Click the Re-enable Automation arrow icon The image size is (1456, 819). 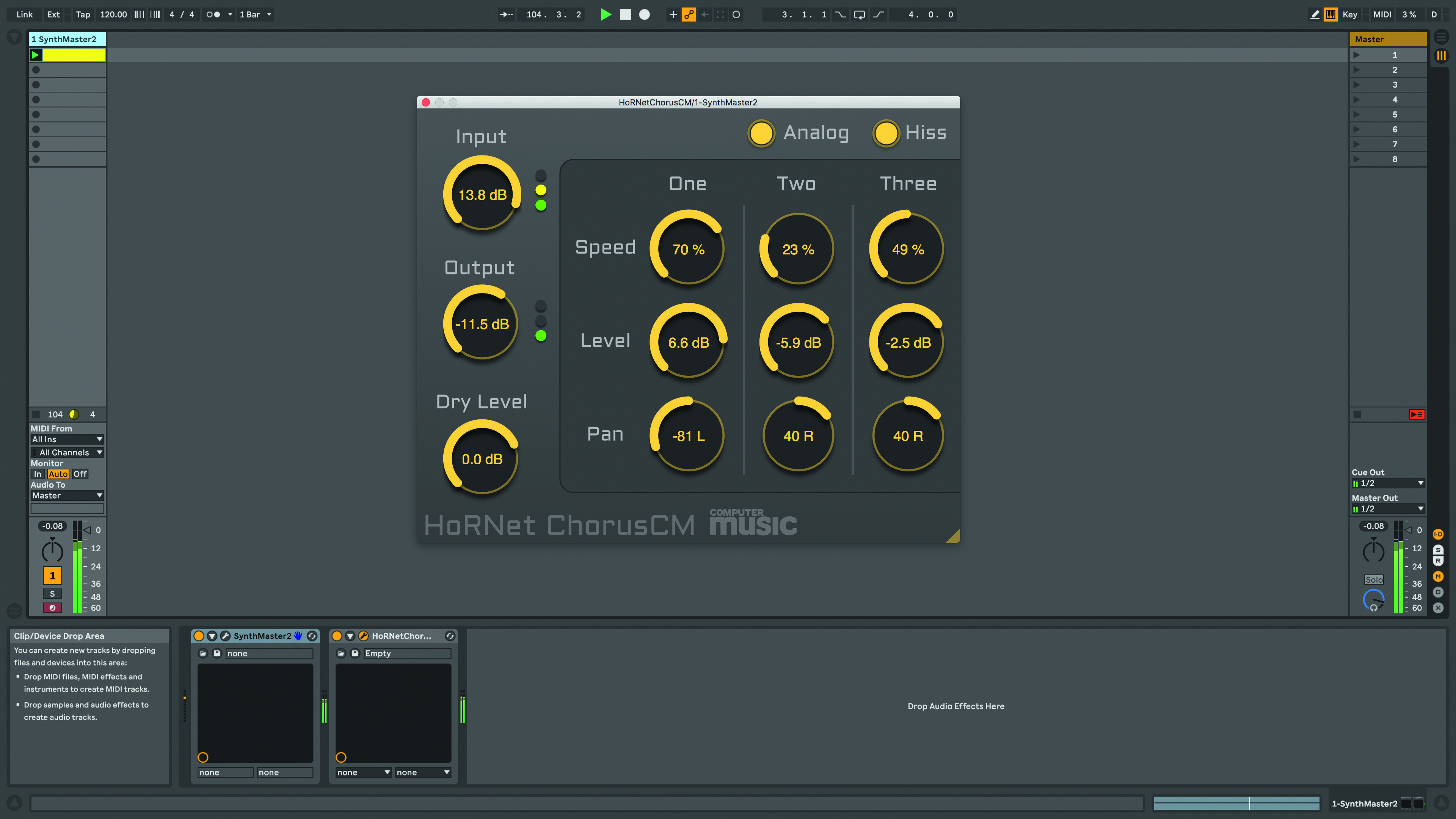pos(705,15)
